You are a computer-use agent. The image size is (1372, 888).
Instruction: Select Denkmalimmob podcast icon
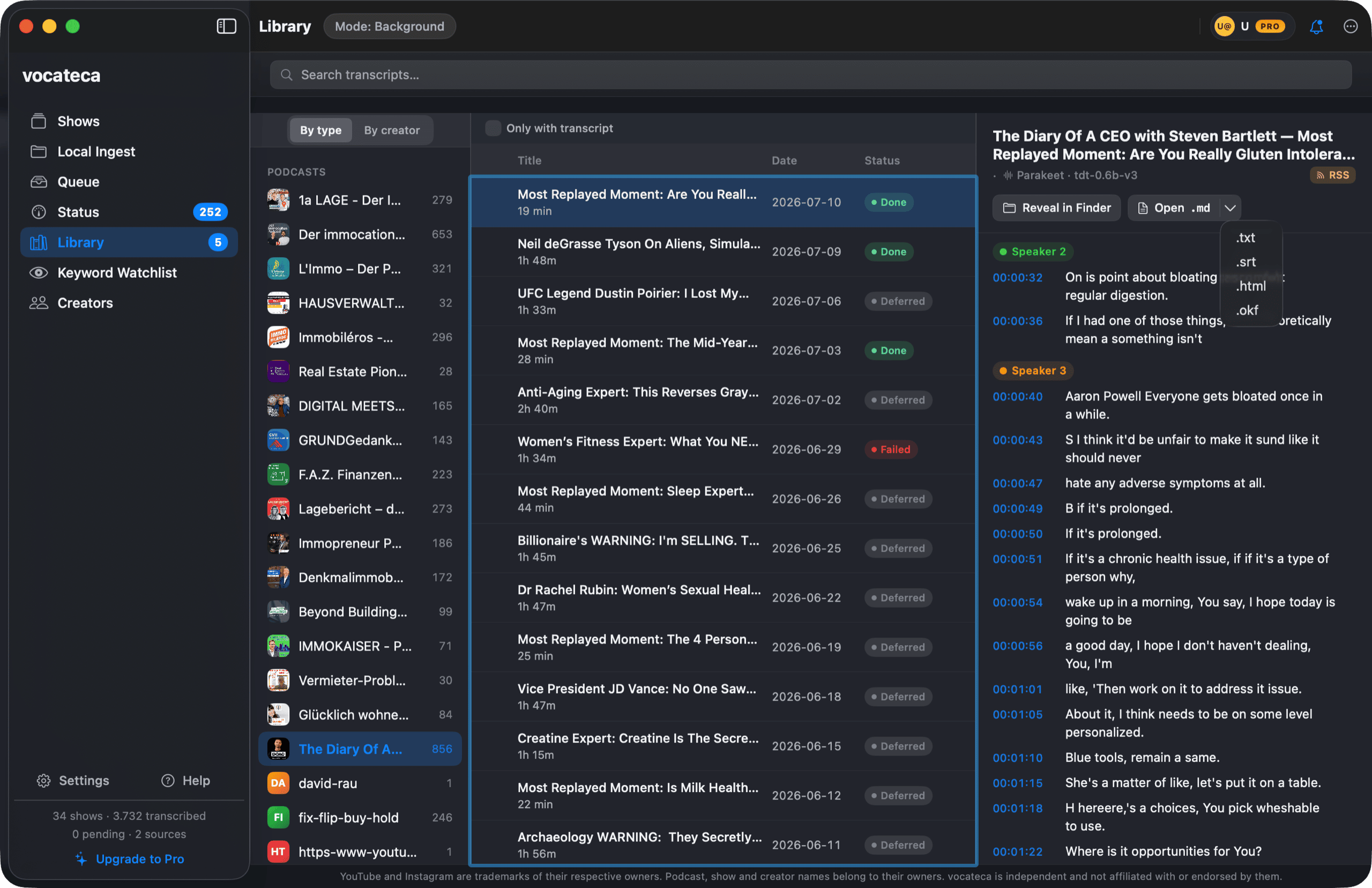coord(278,578)
